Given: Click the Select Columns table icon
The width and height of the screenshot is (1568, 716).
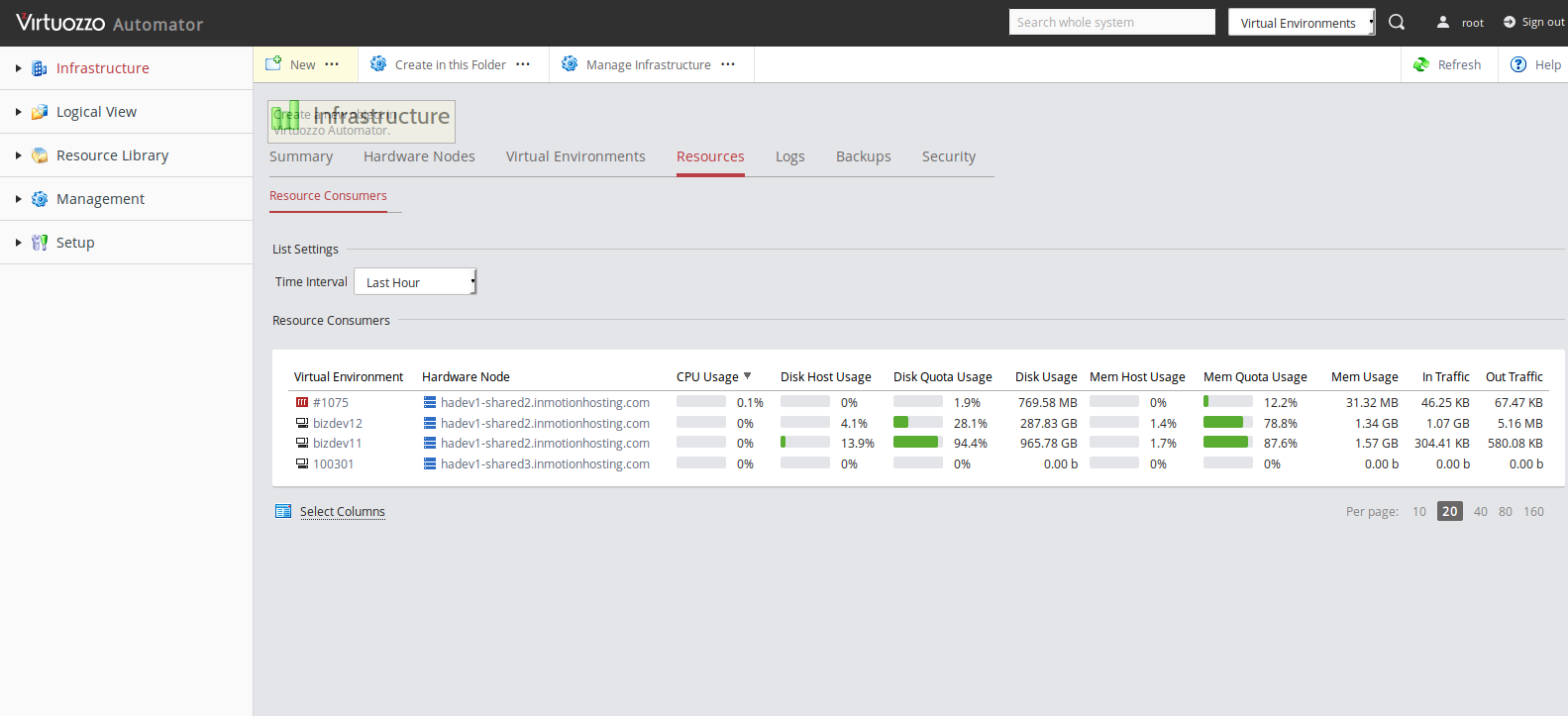Looking at the screenshot, I should click(283, 512).
